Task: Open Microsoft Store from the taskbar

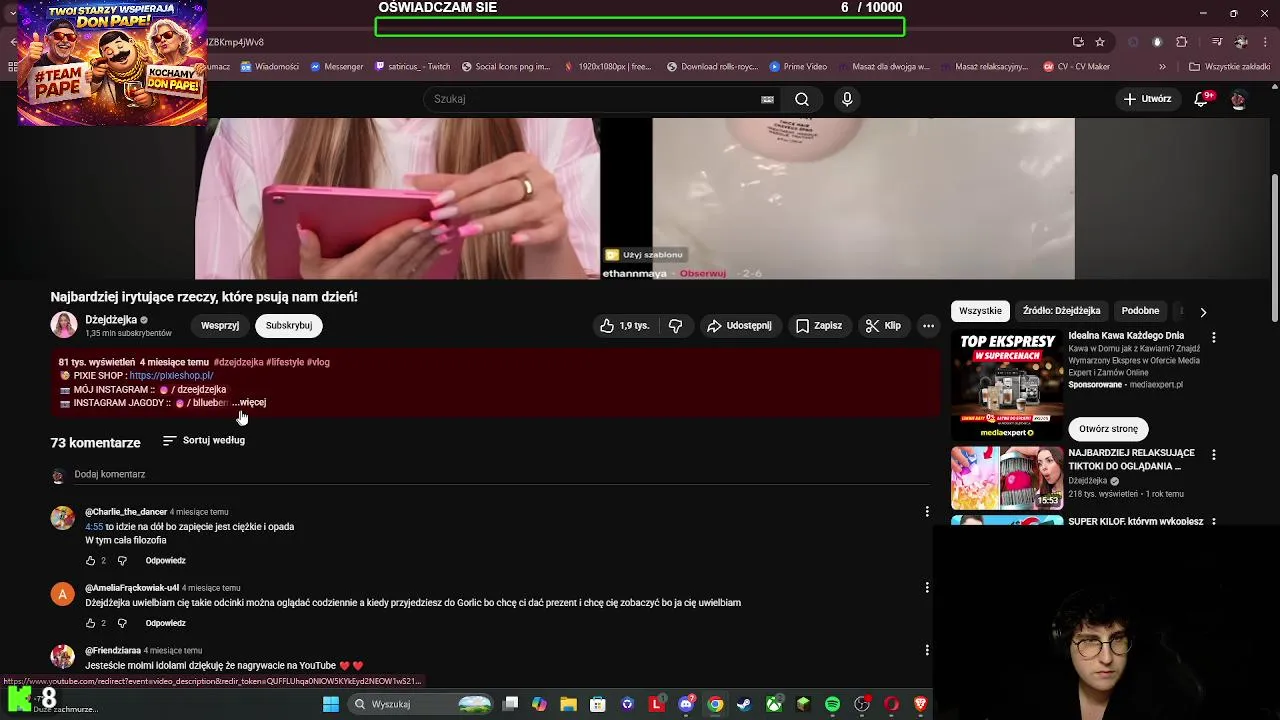Action: click(x=598, y=704)
